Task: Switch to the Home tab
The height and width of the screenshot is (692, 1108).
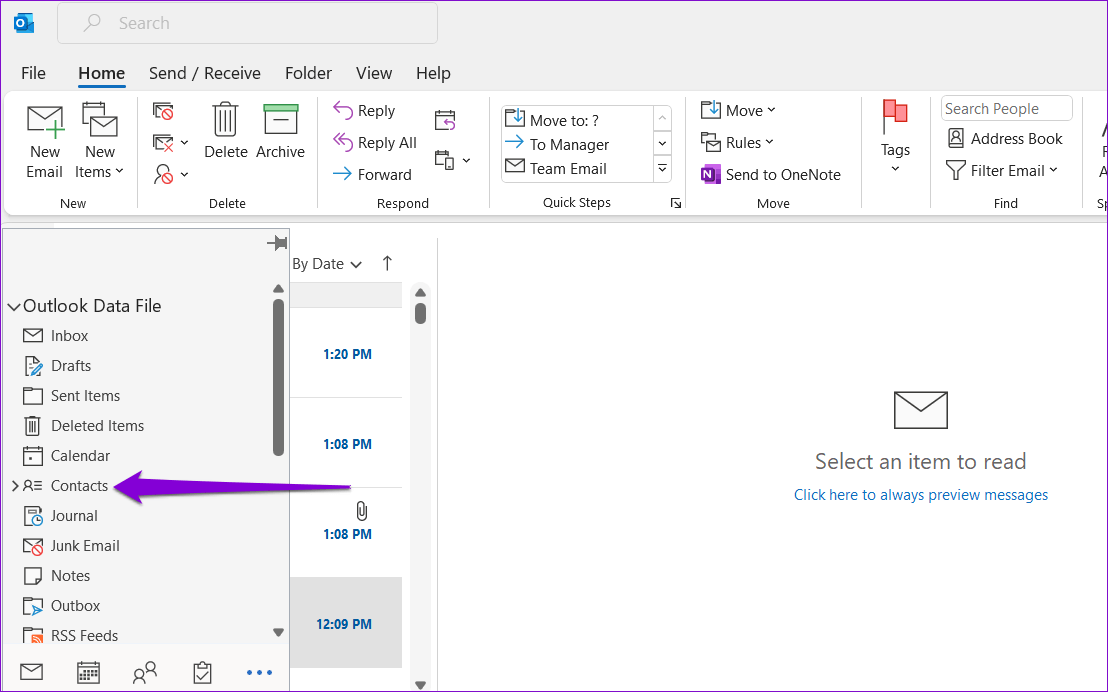Action: click(102, 74)
